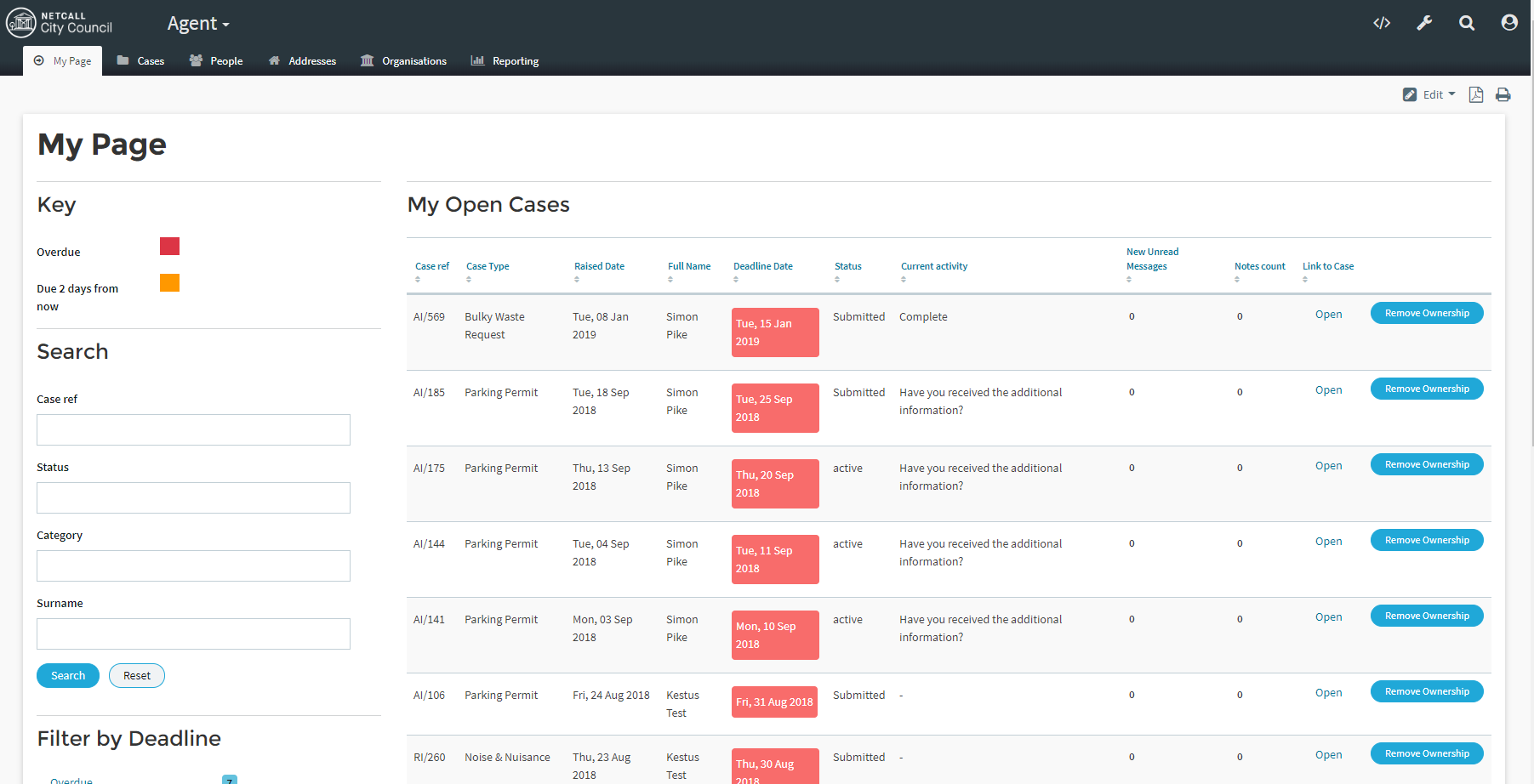The width and height of the screenshot is (1534, 784).
Task: Click the folder icon beside Cases
Action: click(123, 60)
